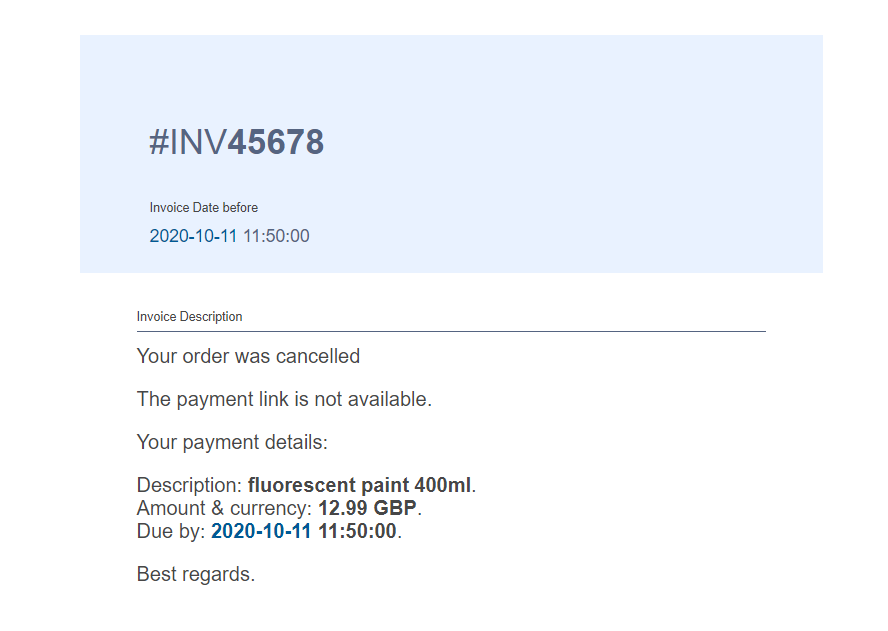Click the Due by: label

[x=170, y=531]
